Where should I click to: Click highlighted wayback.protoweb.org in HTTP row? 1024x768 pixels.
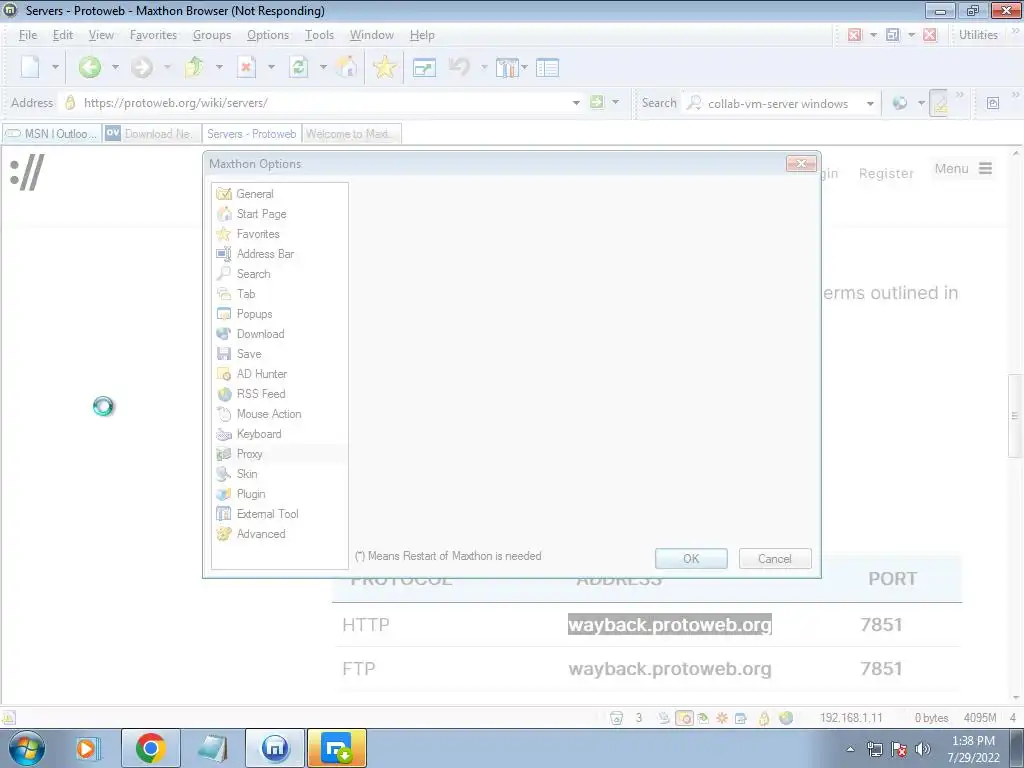(669, 624)
